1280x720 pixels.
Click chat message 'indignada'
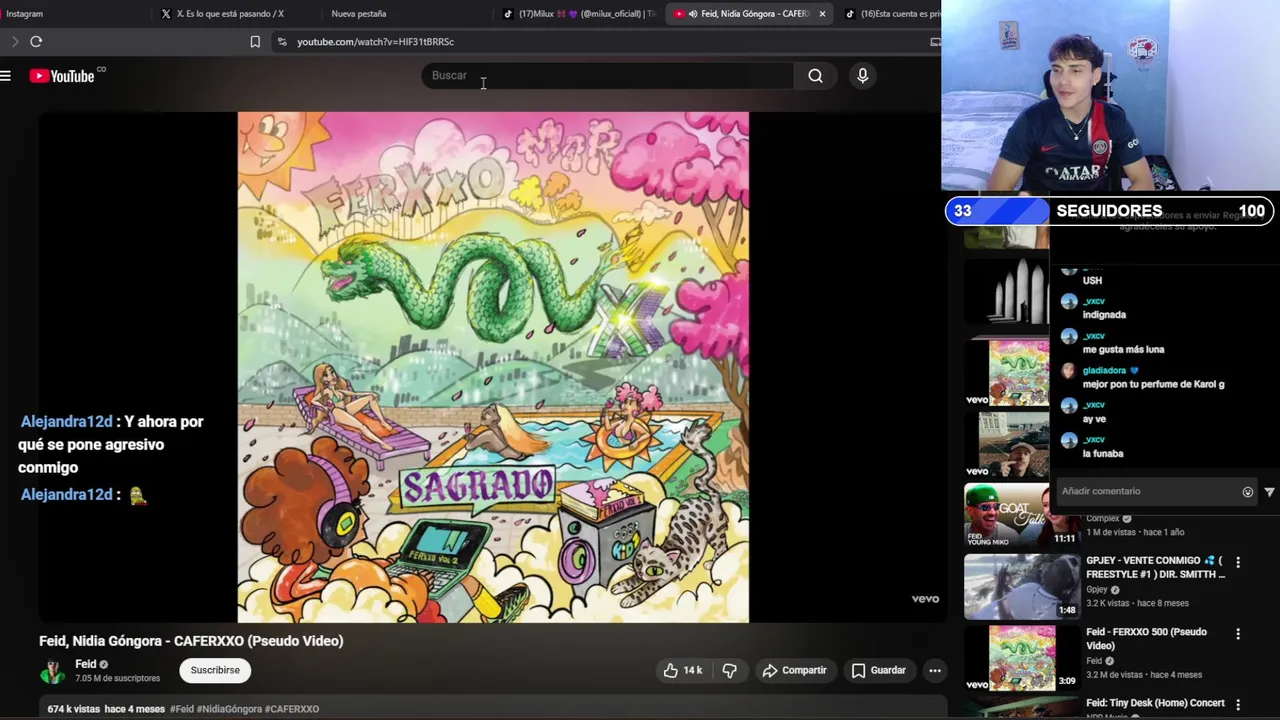pos(1104,315)
